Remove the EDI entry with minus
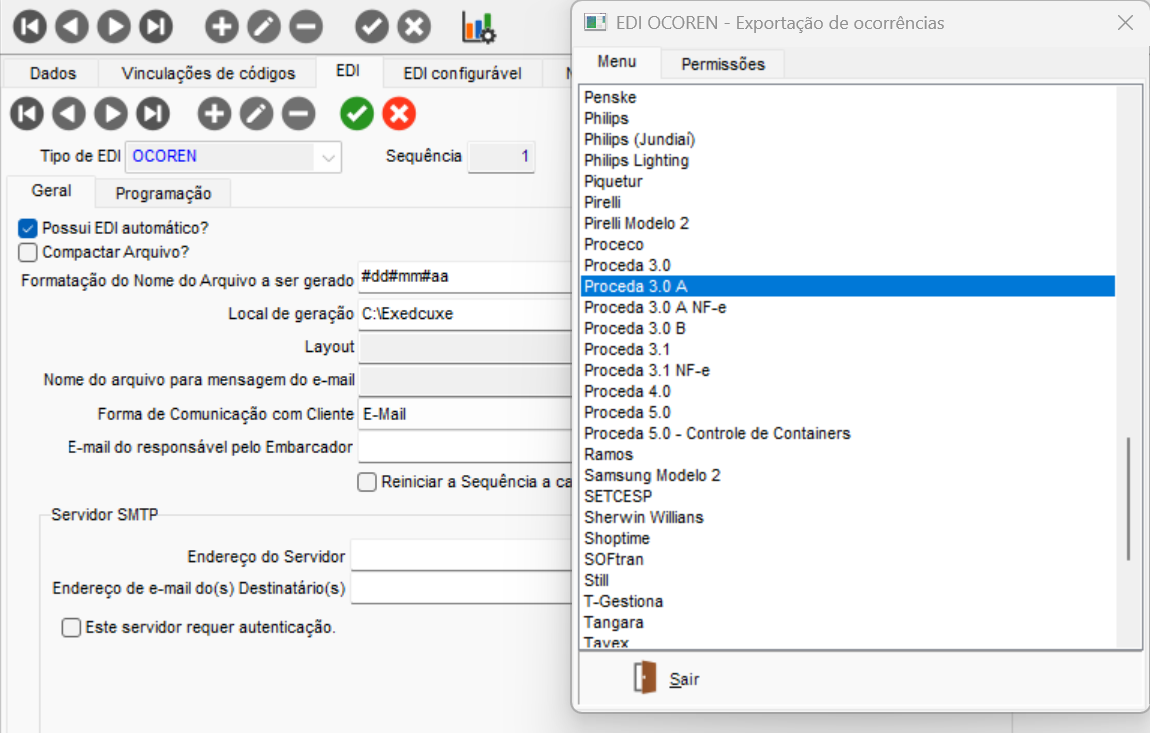Screen dimensions: 1150x733 [299, 114]
